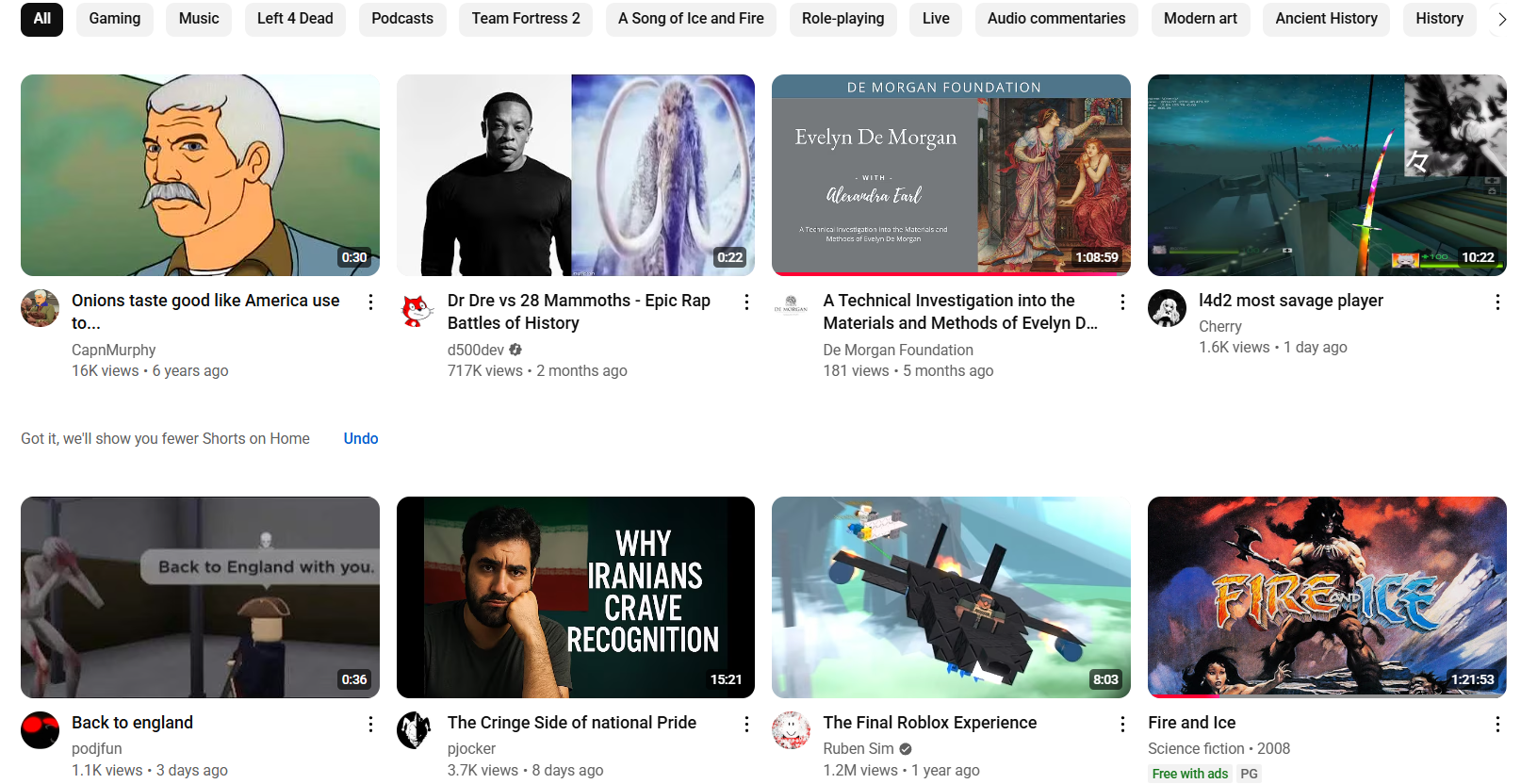
Task: Click the 1.2M views • 1 year ago text
Action: click(901, 771)
